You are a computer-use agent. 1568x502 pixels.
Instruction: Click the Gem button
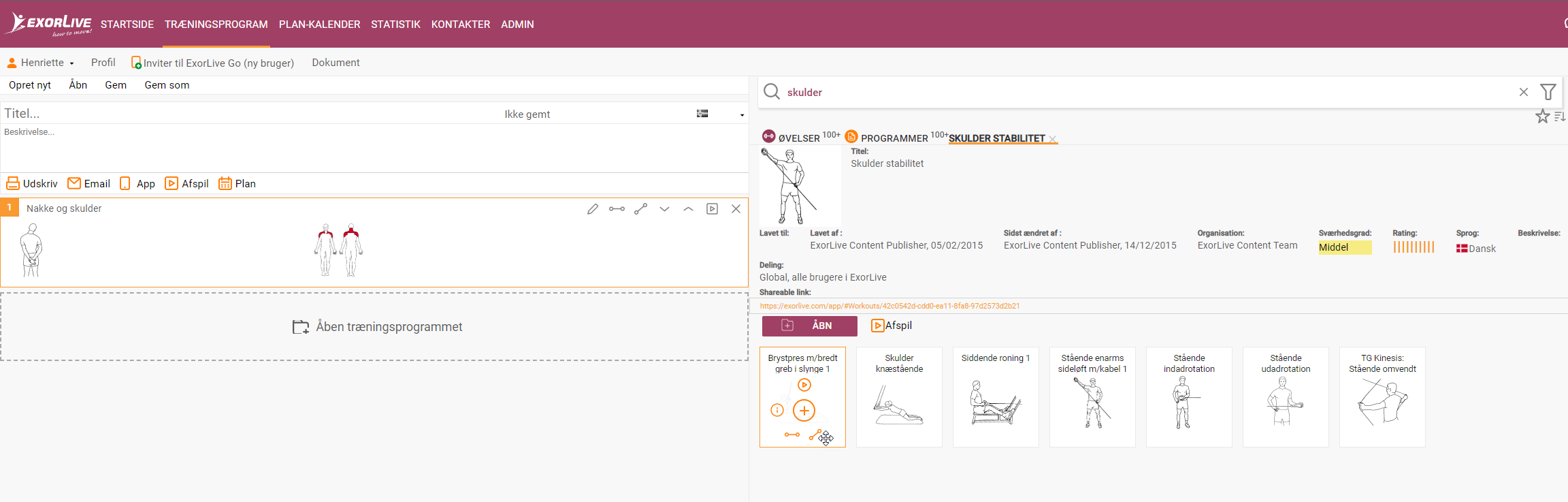tap(116, 85)
